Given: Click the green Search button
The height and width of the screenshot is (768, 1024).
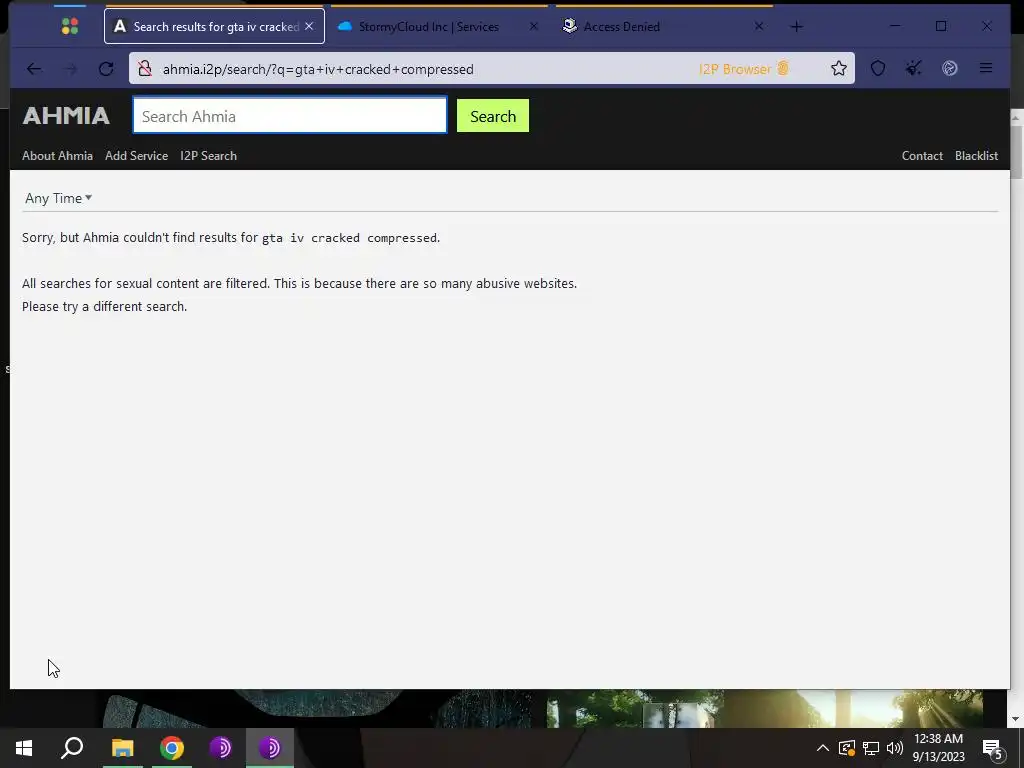Looking at the screenshot, I should pos(492,116).
